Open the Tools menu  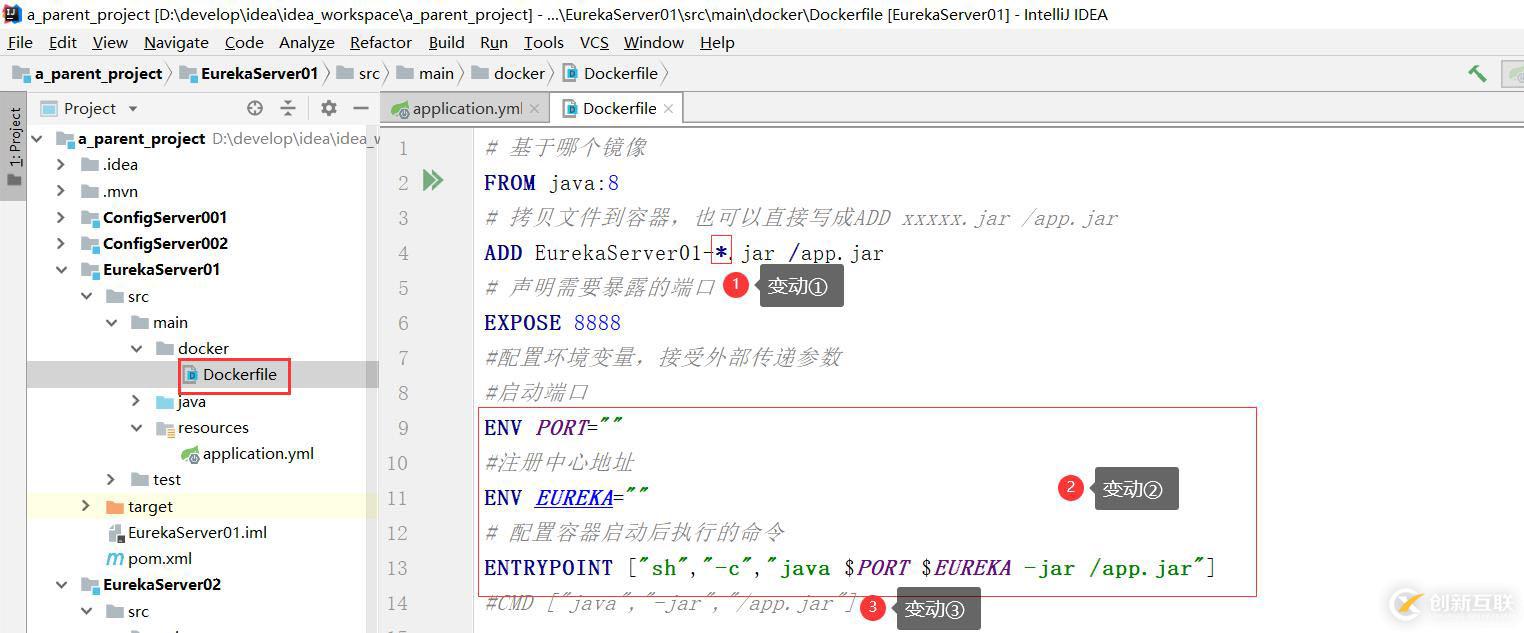(x=543, y=42)
